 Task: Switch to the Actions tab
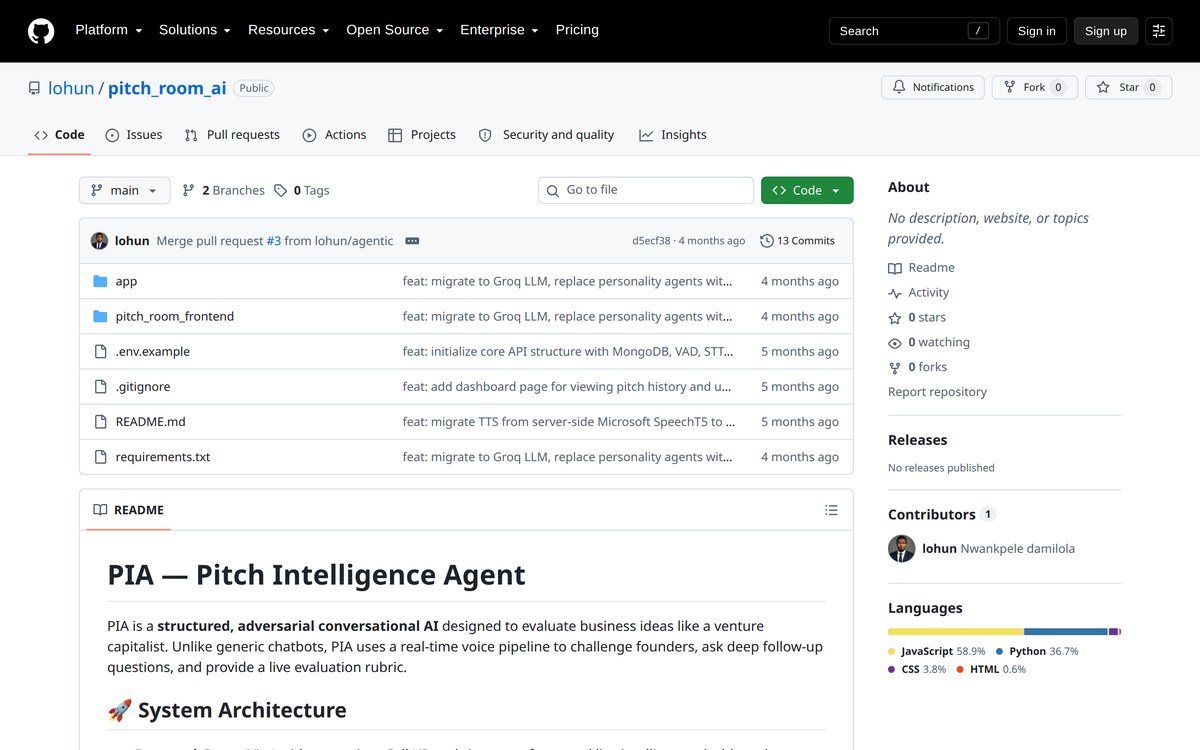(x=335, y=135)
